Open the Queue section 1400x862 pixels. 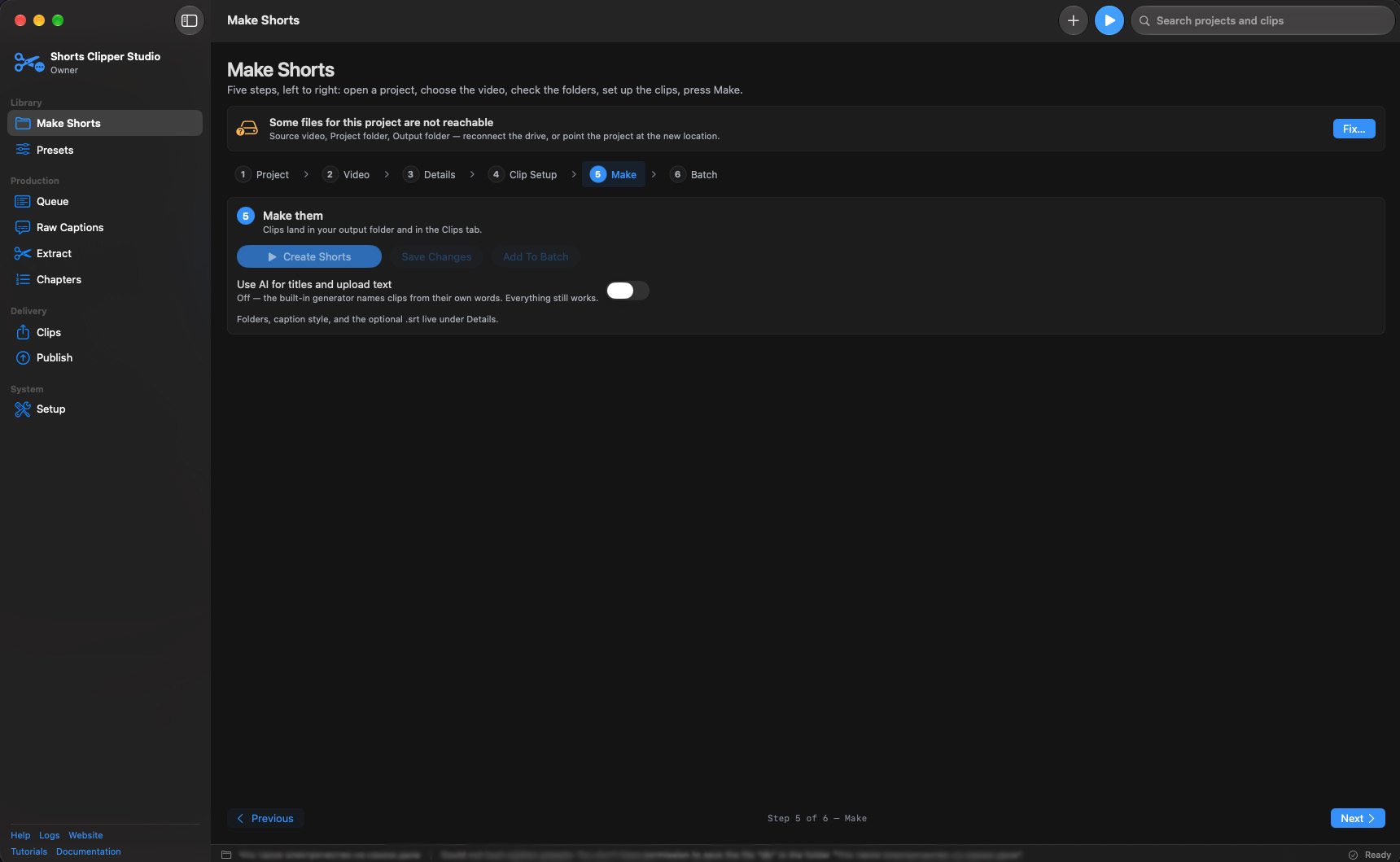coord(105,201)
